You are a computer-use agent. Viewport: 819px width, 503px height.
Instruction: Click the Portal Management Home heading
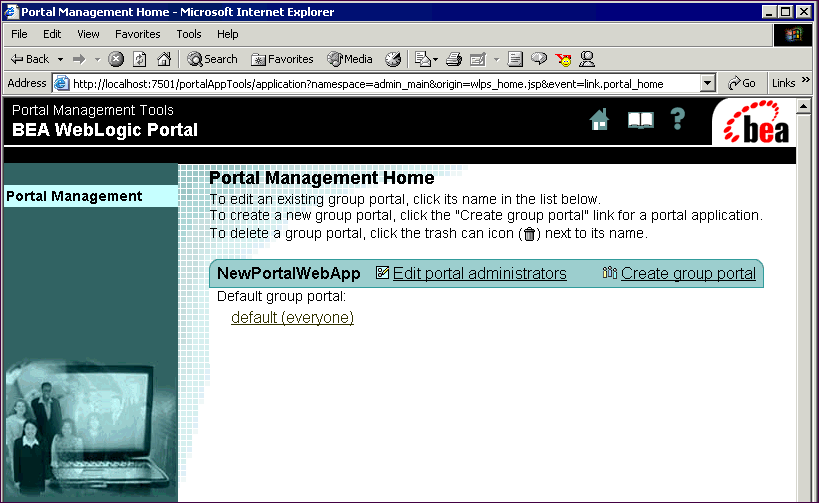click(322, 178)
